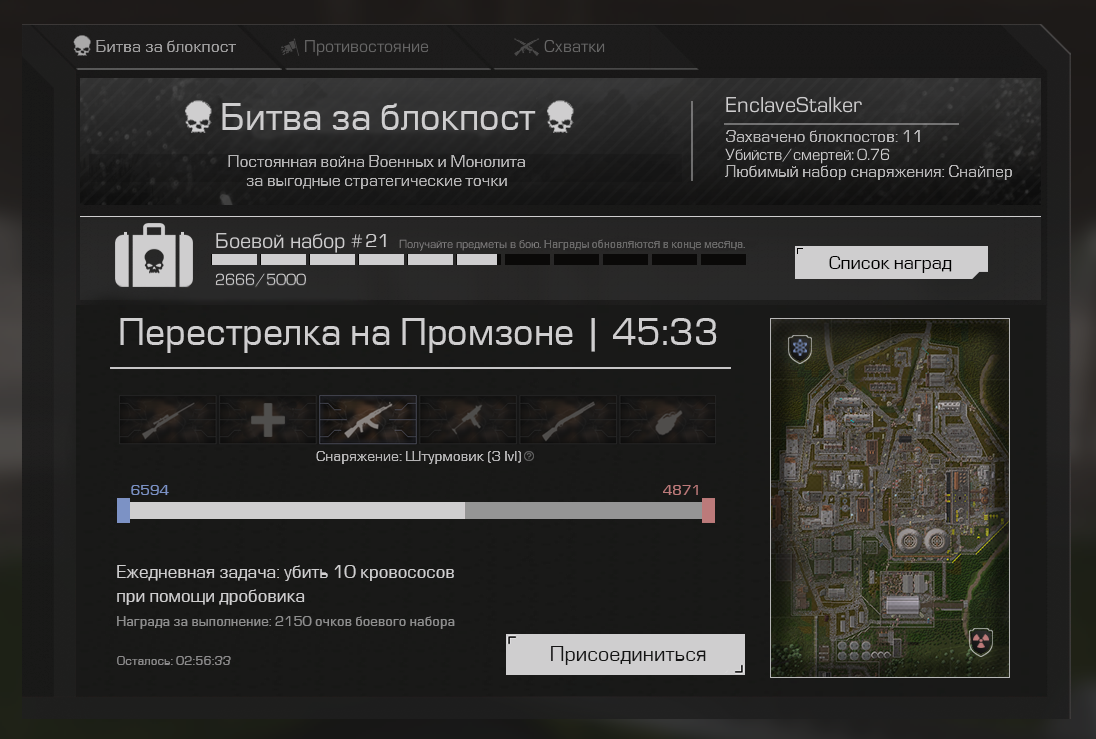The image size is (1096, 739).
Task: Click the Осталось: 02:56:33 countdown
Action: click(x=173, y=661)
